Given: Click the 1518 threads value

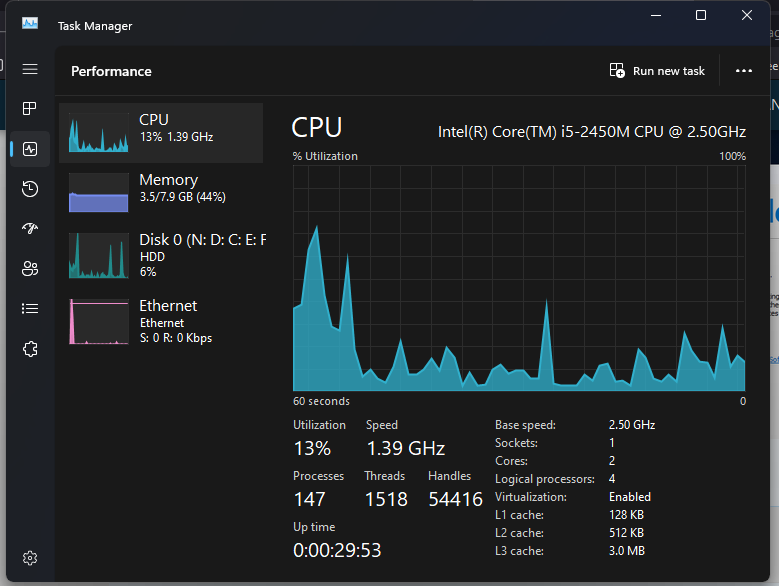Looking at the screenshot, I should 386,499.
